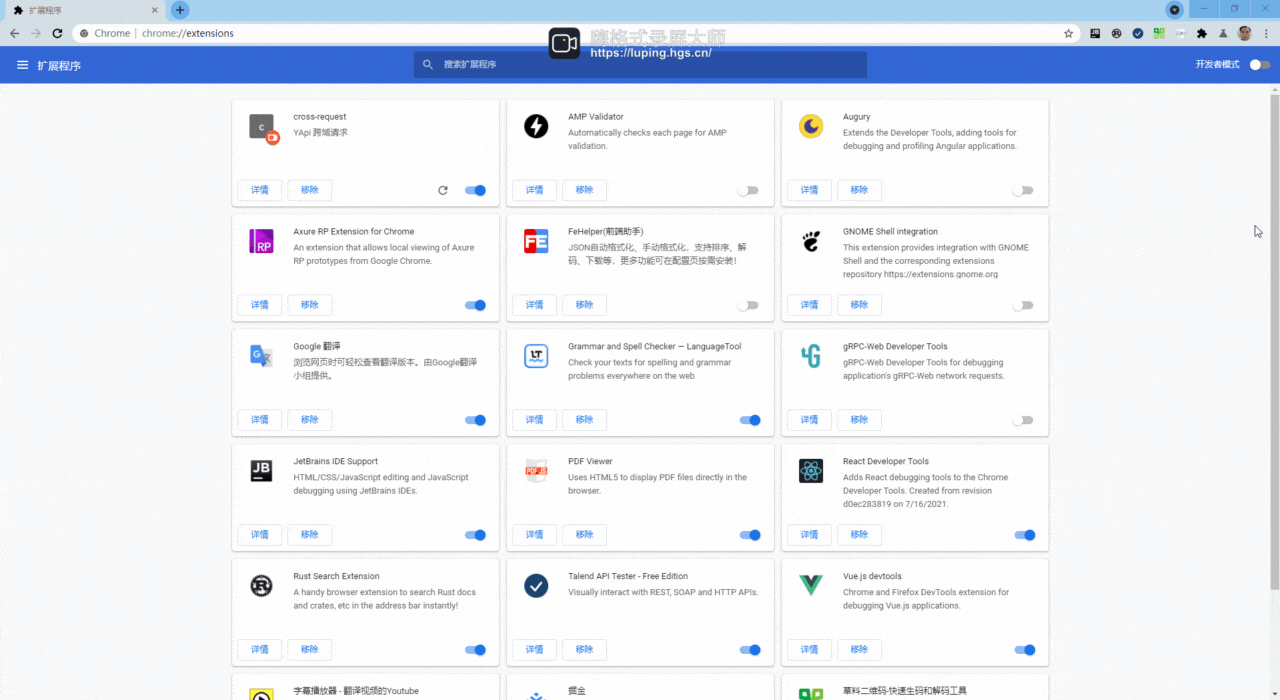Click 移除 for AMP Validator

click(584, 190)
